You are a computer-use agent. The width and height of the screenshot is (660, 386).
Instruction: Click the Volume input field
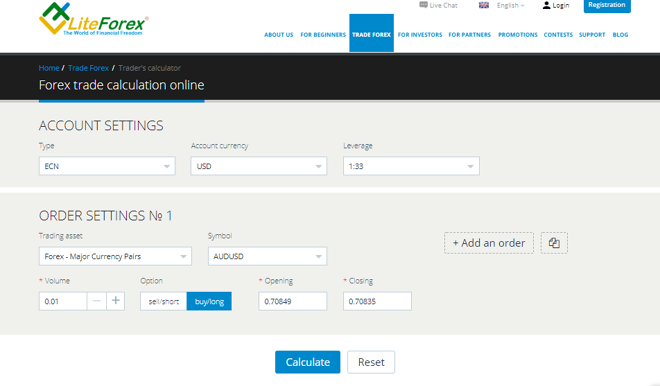point(63,301)
